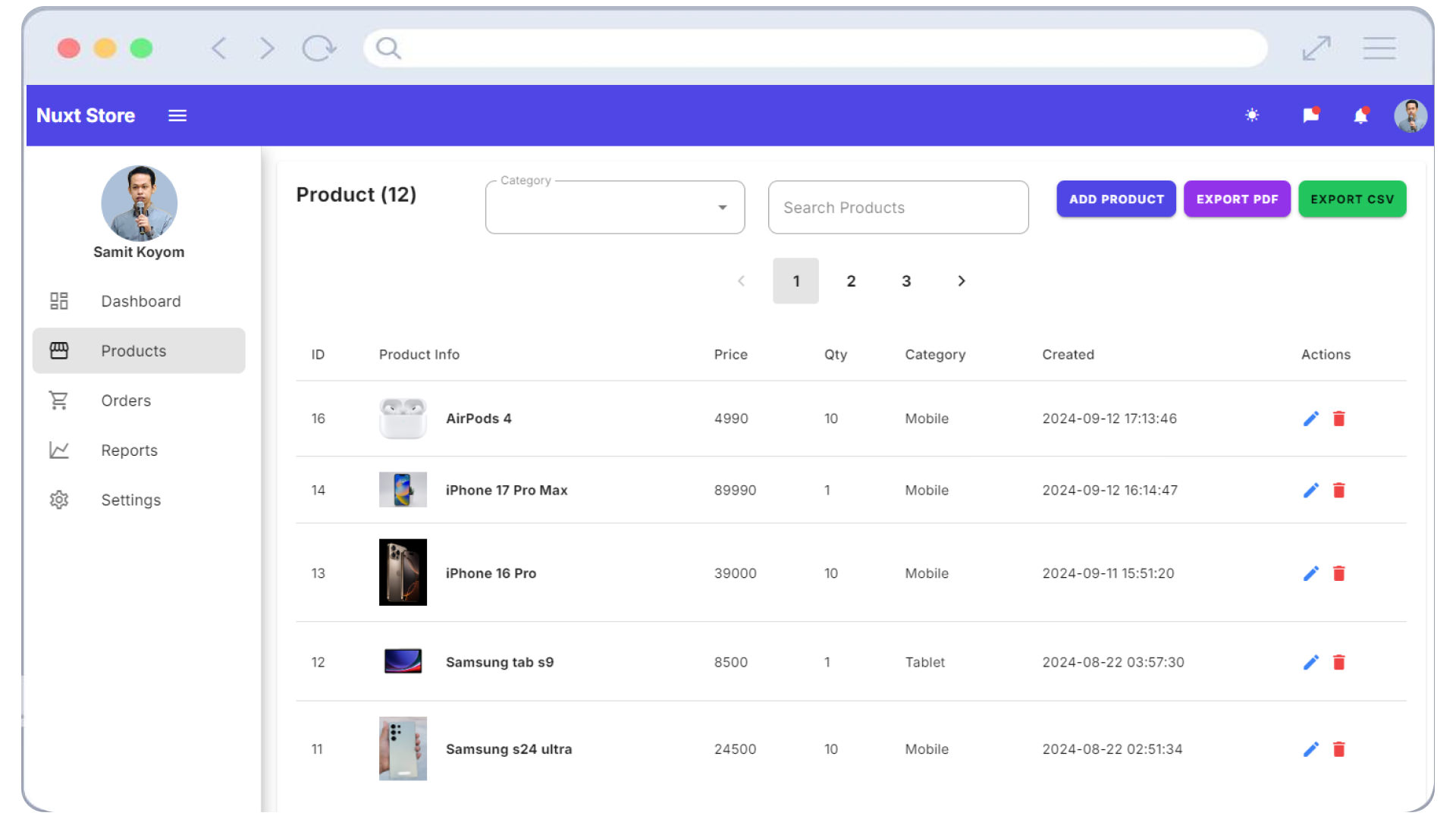This screenshot has width=1456, height=819.
Task: Click the ADD PRODUCT button
Action: click(1116, 199)
